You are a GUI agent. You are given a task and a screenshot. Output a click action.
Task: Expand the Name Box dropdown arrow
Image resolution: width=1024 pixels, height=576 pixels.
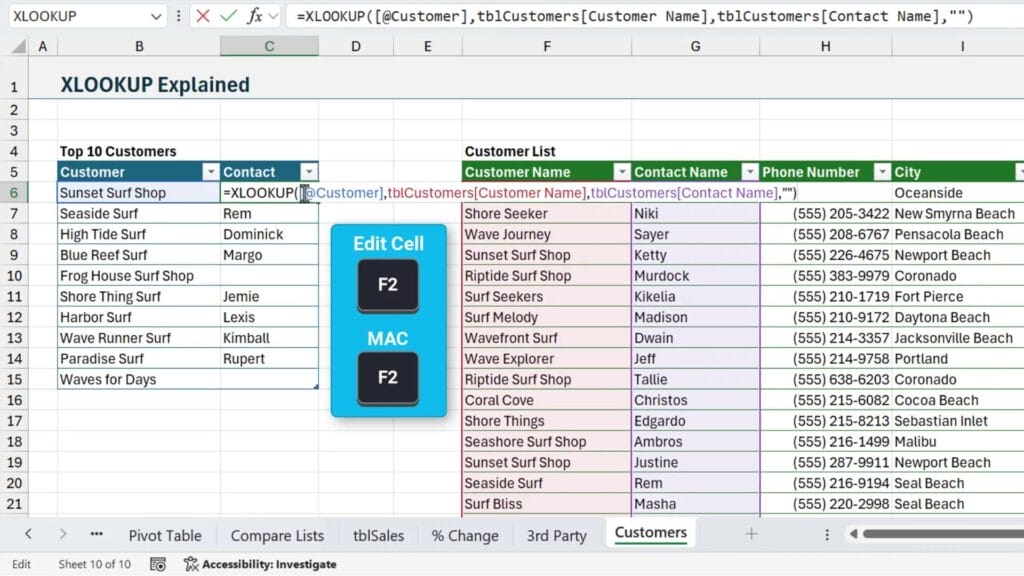[x=155, y=16]
